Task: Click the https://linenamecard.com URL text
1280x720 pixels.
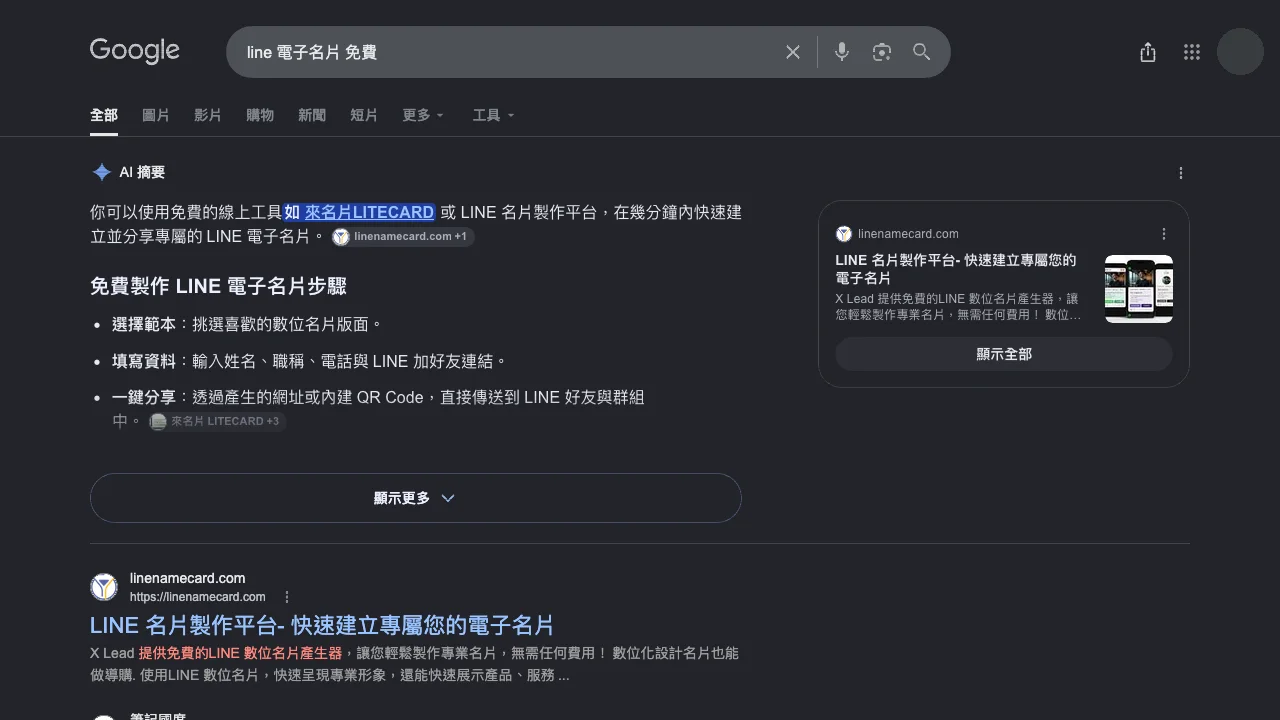Action: (x=198, y=597)
